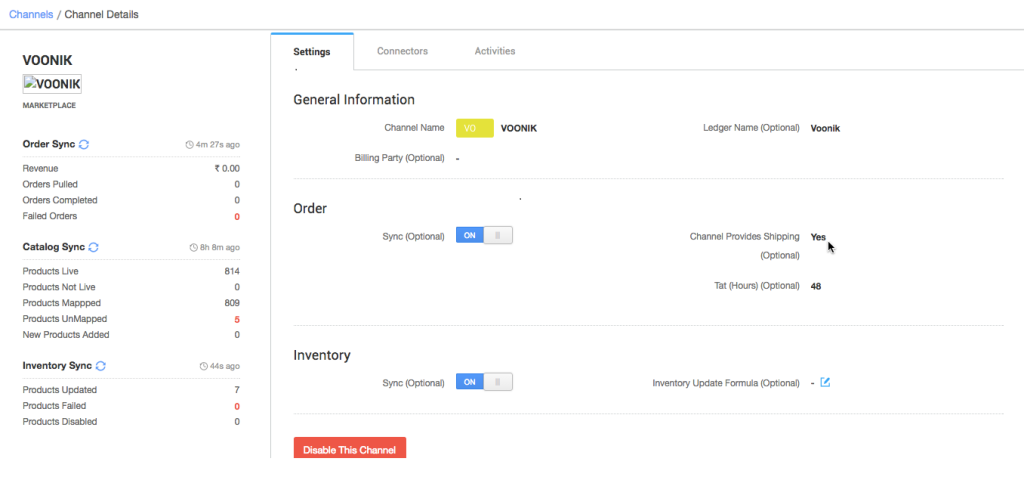The height and width of the screenshot is (480, 1024).
Task: Switch to the Connectors tab
Action: tap(402, 51)
